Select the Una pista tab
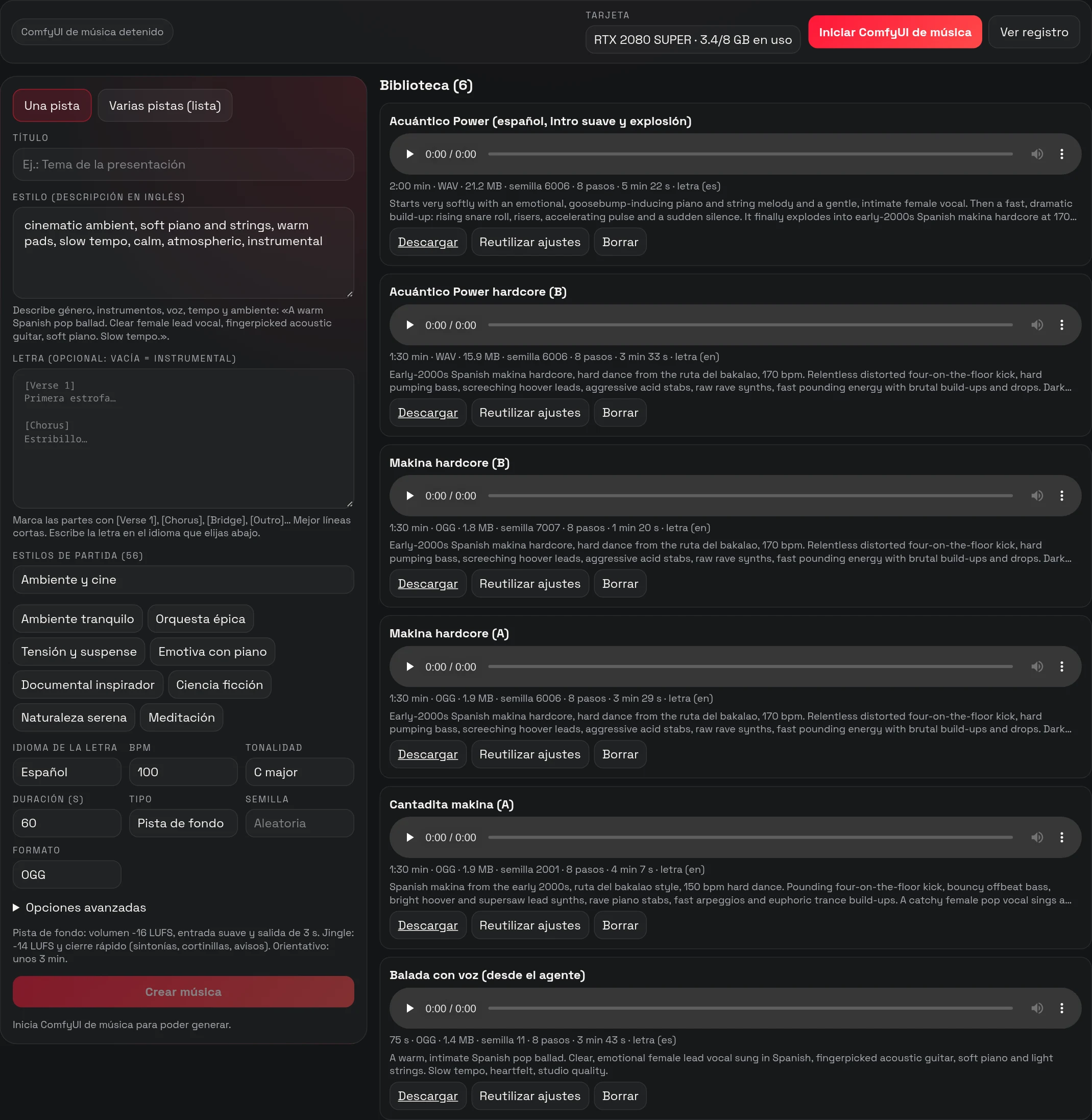Image resolution: width=1092 pixels, height=1120 pixels. coord(52,106)
